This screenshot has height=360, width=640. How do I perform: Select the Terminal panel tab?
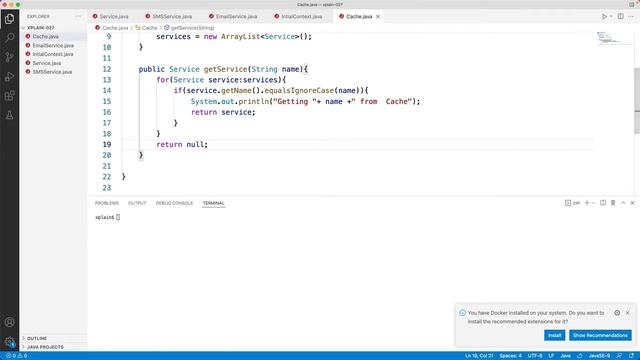[213, 203]
